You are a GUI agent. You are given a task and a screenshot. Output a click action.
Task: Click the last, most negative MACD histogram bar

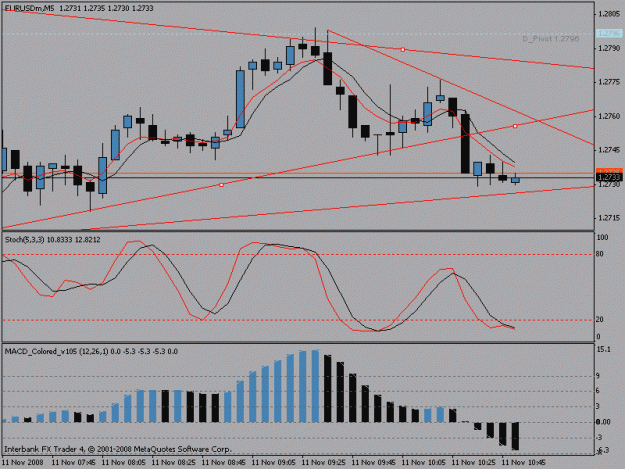coord(515,436)
